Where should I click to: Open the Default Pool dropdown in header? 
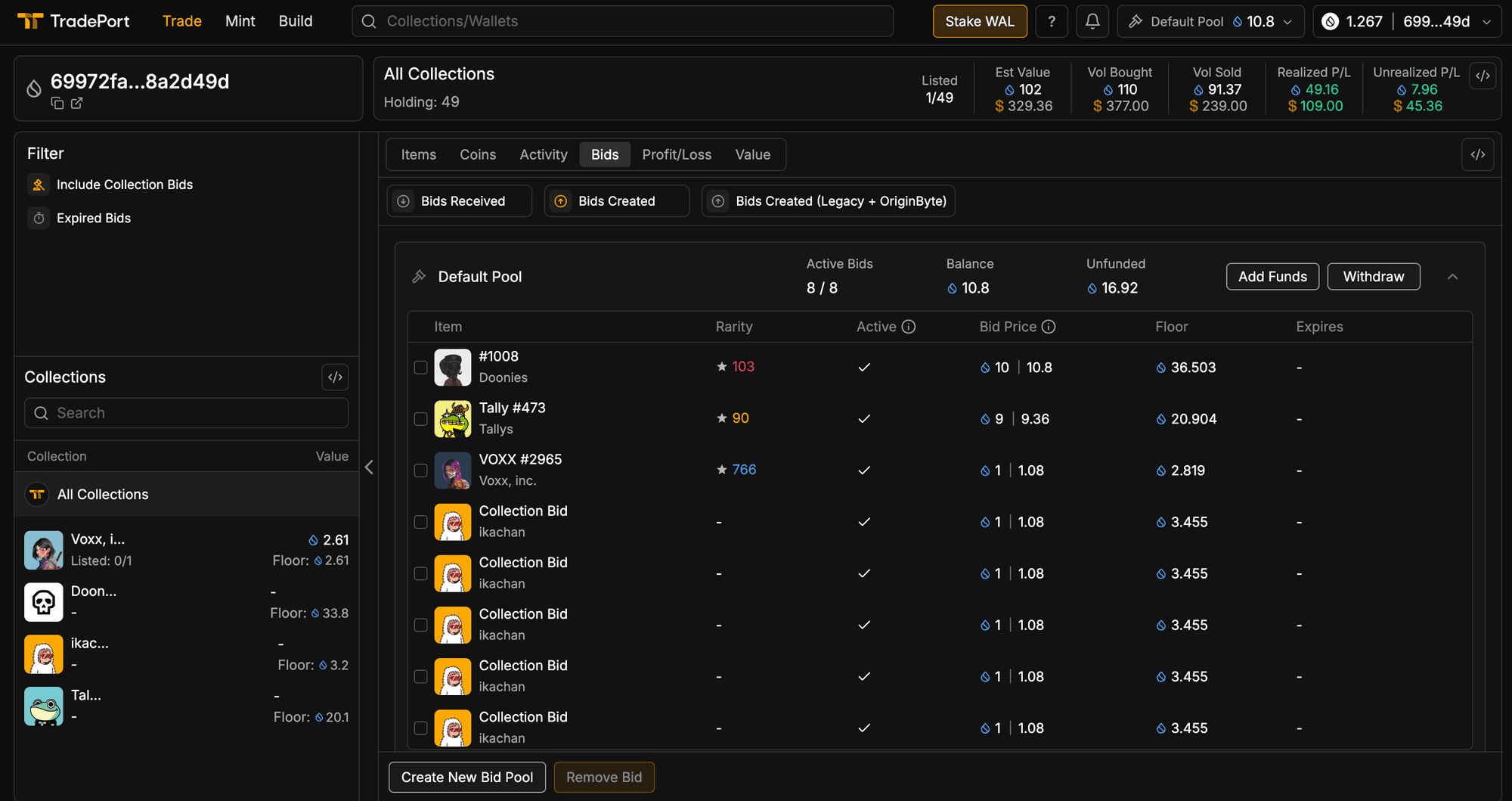pos(1210,21)
